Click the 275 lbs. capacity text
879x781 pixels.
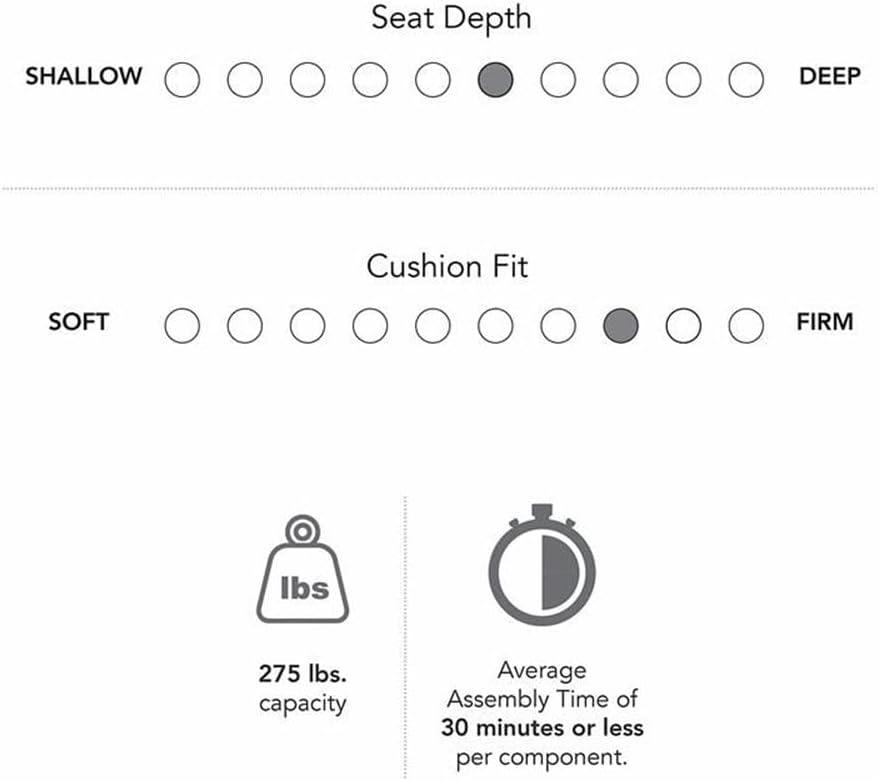(x=303, y=688)
